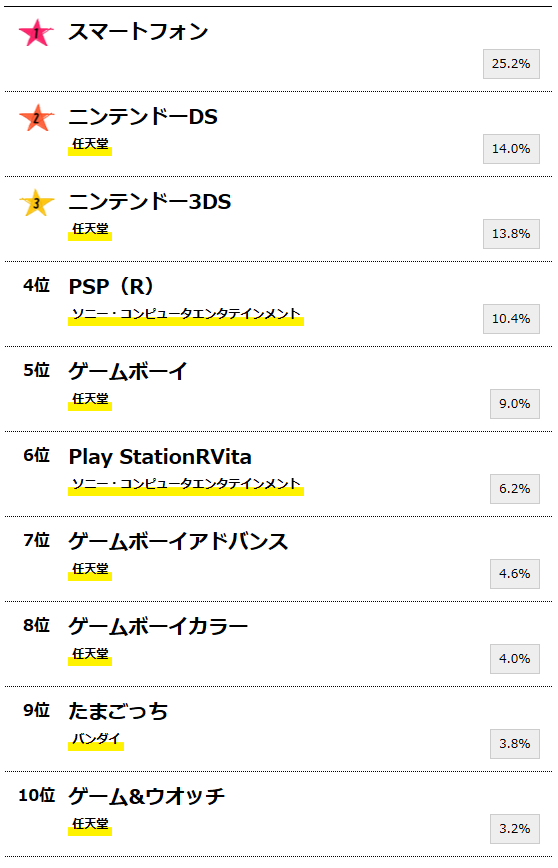This screenshot has height=868, width=558.
Task: Open the Play StationRVita entry
Action: coord(160,457)
